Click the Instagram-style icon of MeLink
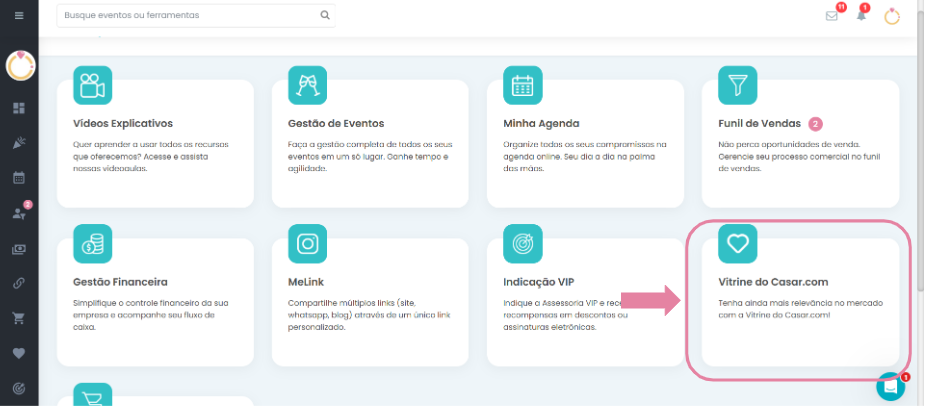This screenshot has width=925, height=408. point(307,244)
